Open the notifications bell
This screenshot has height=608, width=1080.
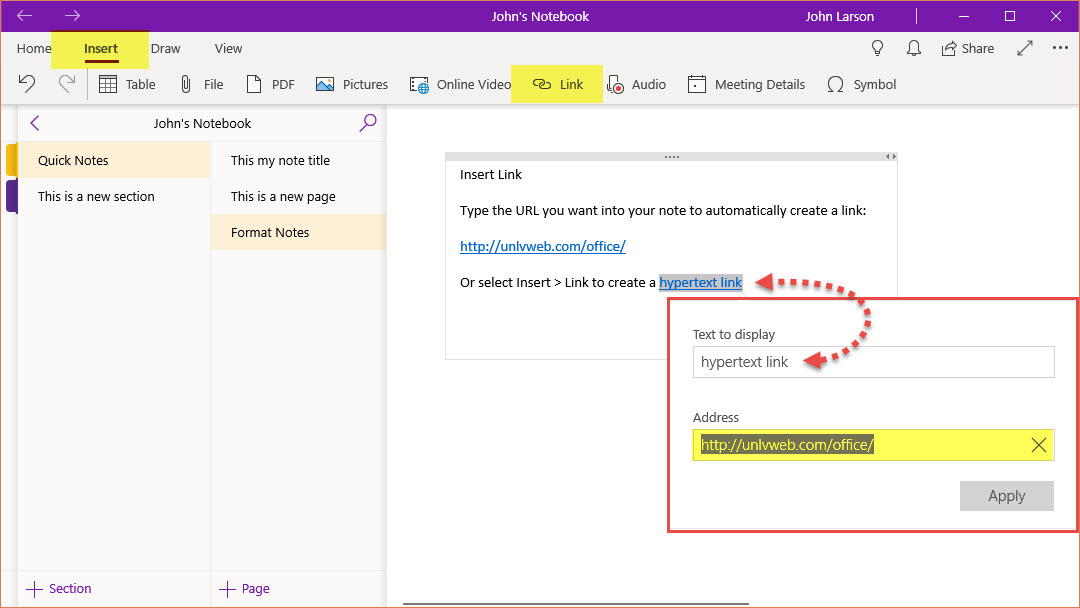(913, 48)
